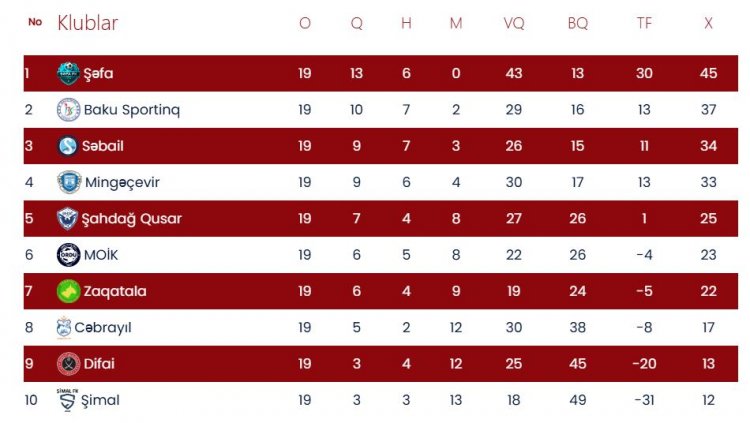Open the Şəfa team name link
The width and height of the screenshot is (750, 423).
[99, 73]
